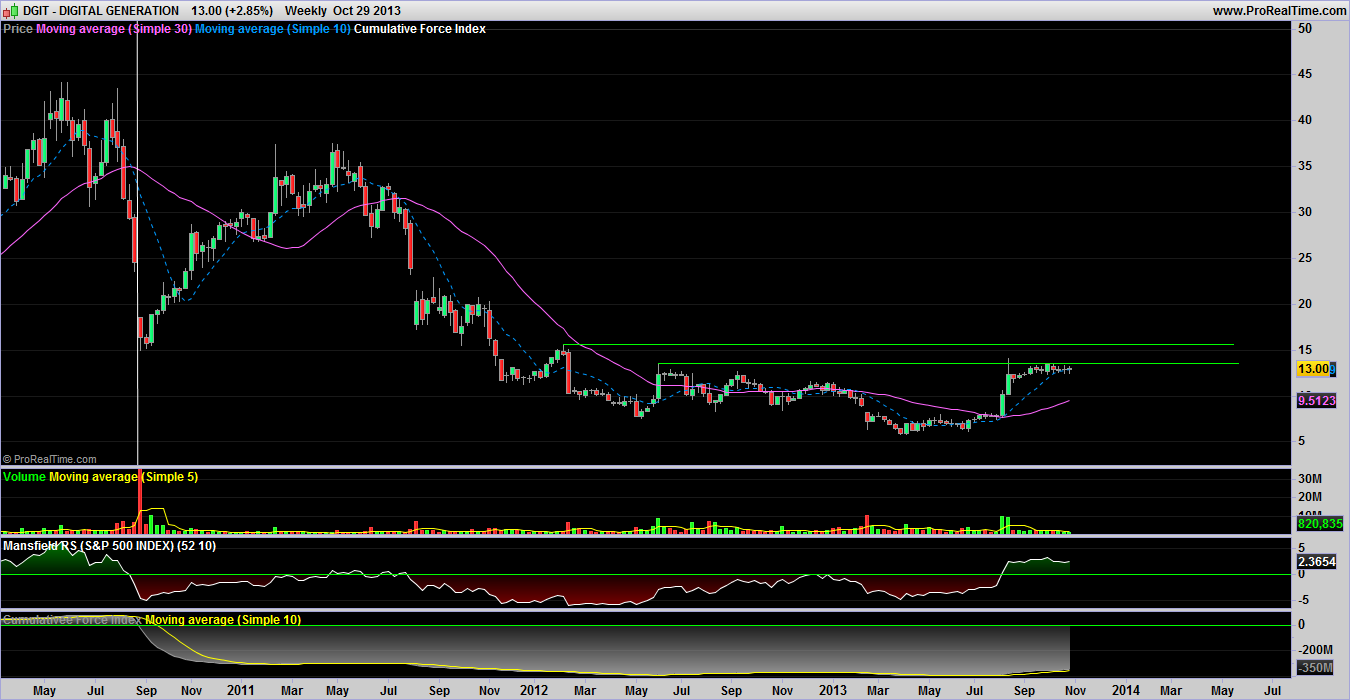The image size is (1350, 700).
Task: Click the 2014 label on the time axis
Action: pyautogui.click(x=1126, y=690)
